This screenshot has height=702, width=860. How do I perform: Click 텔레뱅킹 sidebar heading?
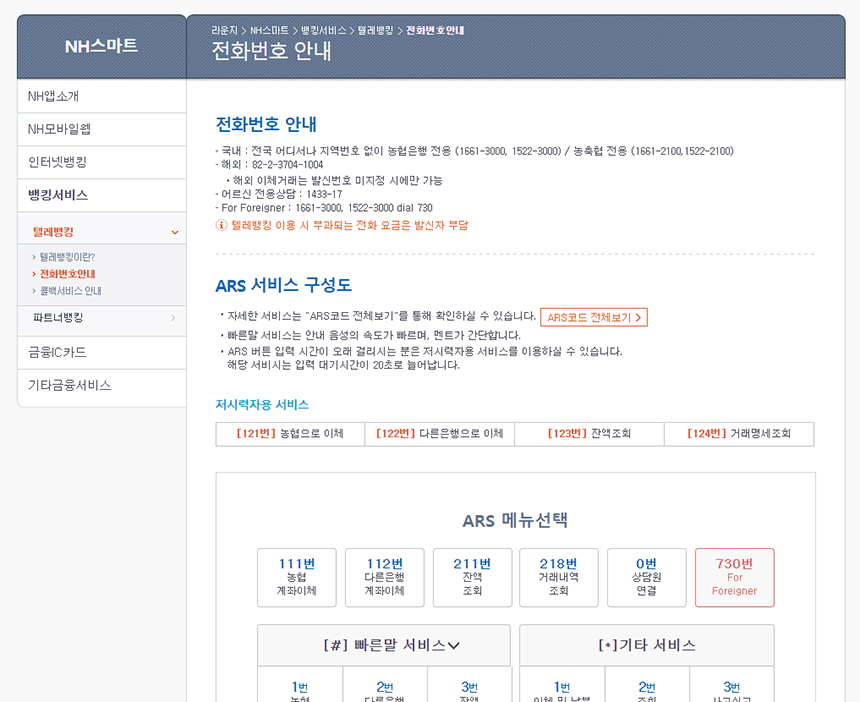tap(53, 232)
